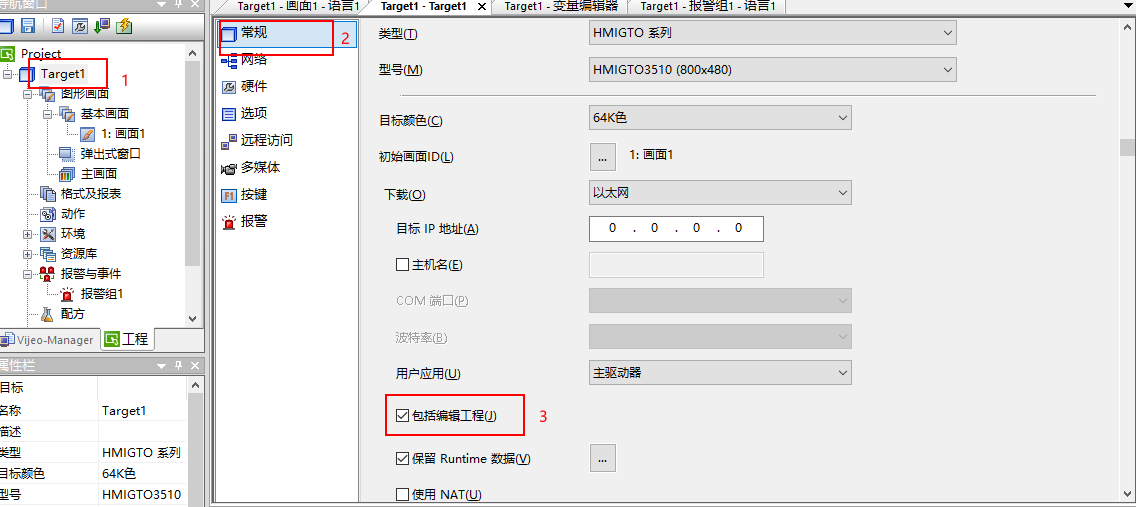Open the 目标颜色 64K色 color dropdown
This screenshot has height=507, width=1136.
pos(720,119)
